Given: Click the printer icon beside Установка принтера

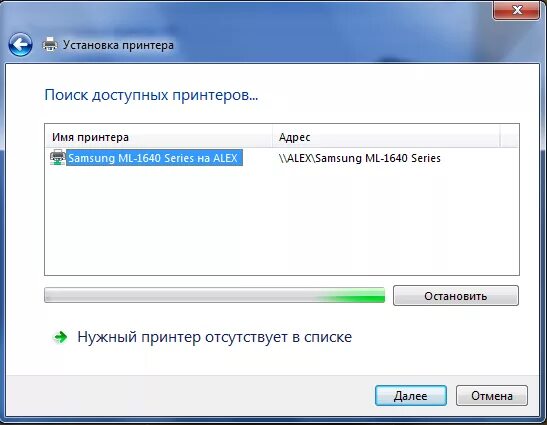Looking at the screenshot, I should pos(50,45).
